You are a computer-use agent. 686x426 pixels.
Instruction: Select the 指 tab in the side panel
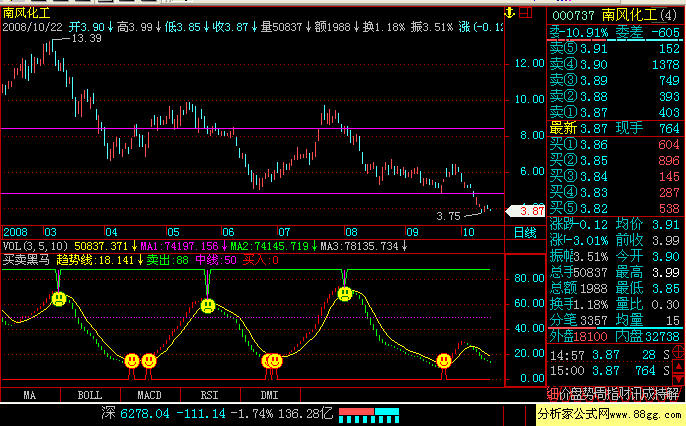(x=613, y=394)
